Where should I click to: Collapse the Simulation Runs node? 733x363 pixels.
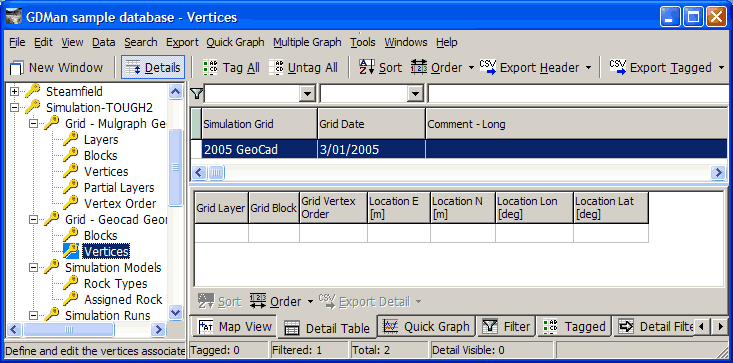(x=33, y=315)
